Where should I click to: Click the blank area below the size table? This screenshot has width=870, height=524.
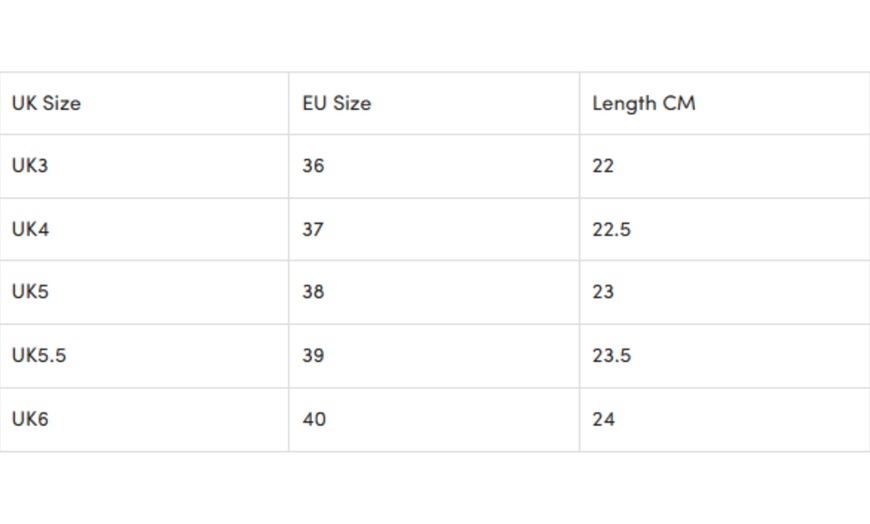435,488
